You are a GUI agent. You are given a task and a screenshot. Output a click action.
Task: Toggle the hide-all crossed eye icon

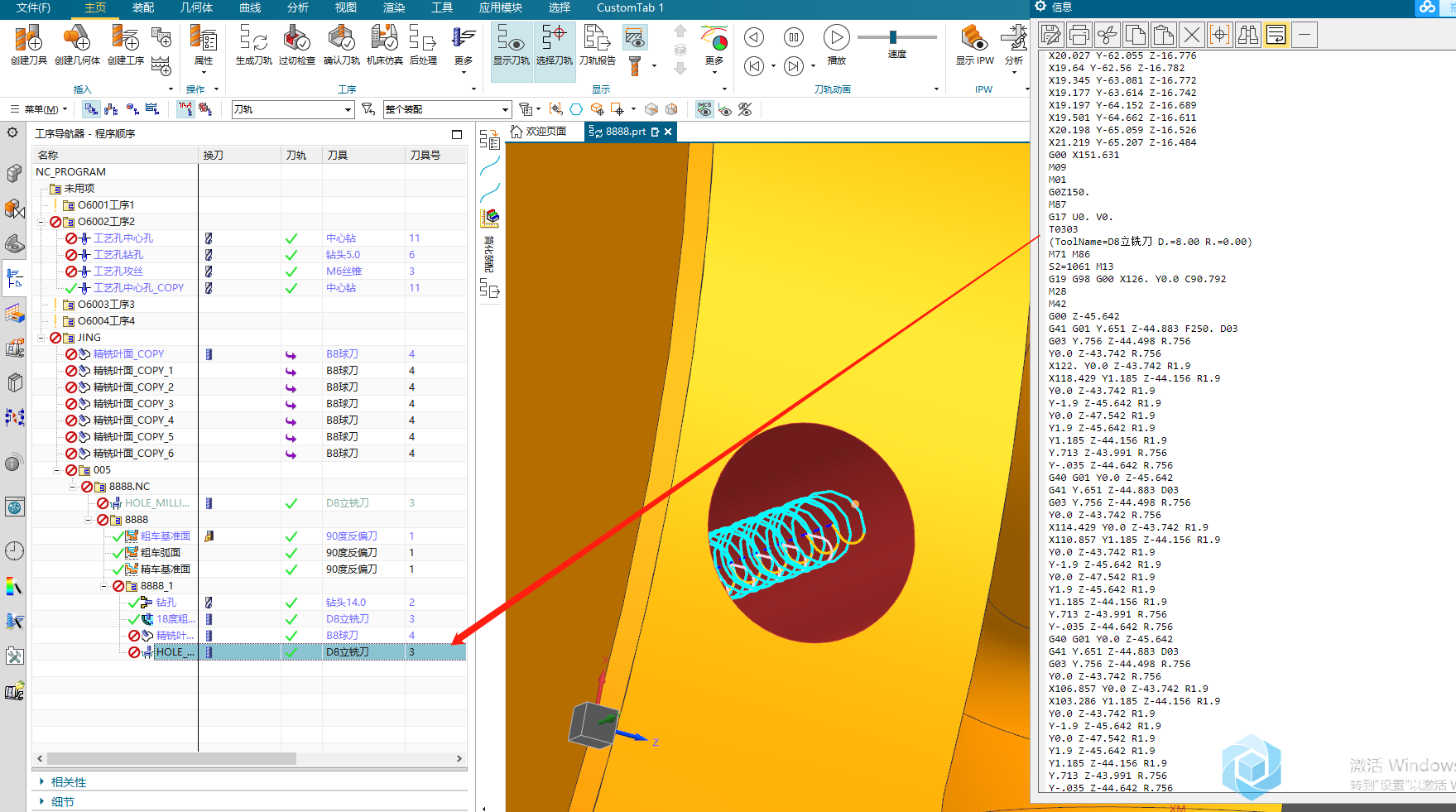[x=746, y=109]
